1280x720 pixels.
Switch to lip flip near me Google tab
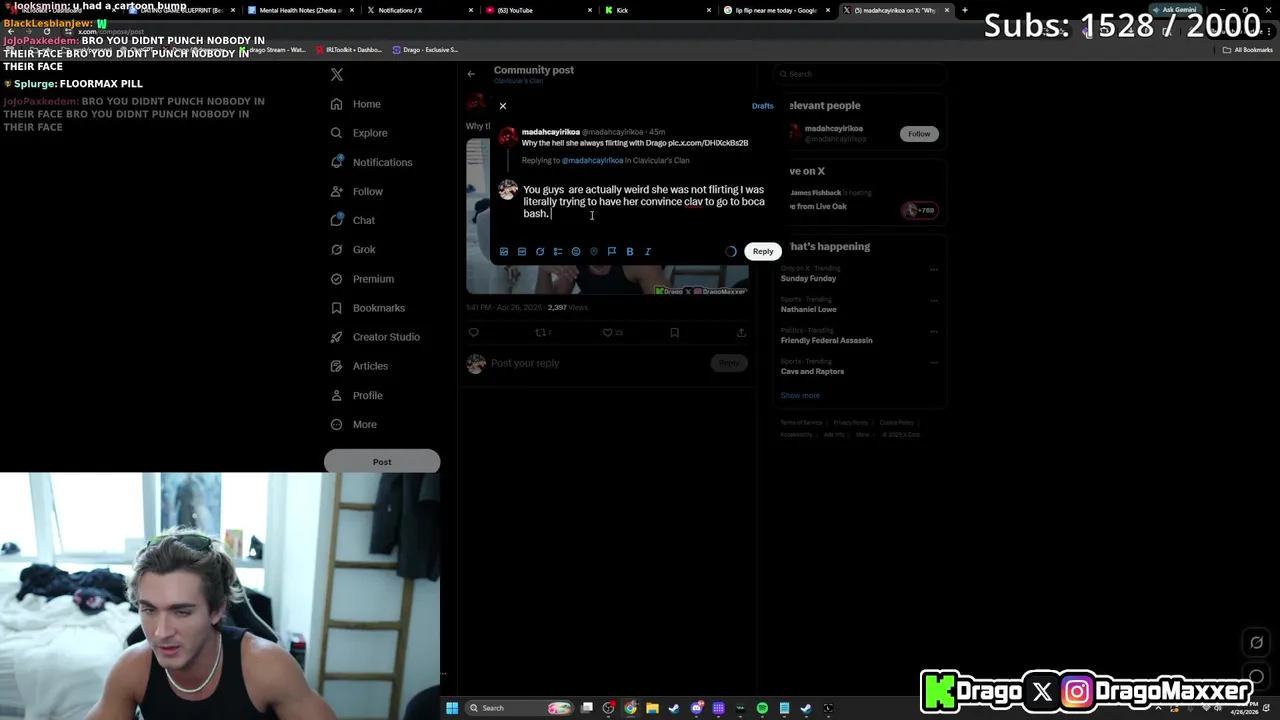point(779,10)
